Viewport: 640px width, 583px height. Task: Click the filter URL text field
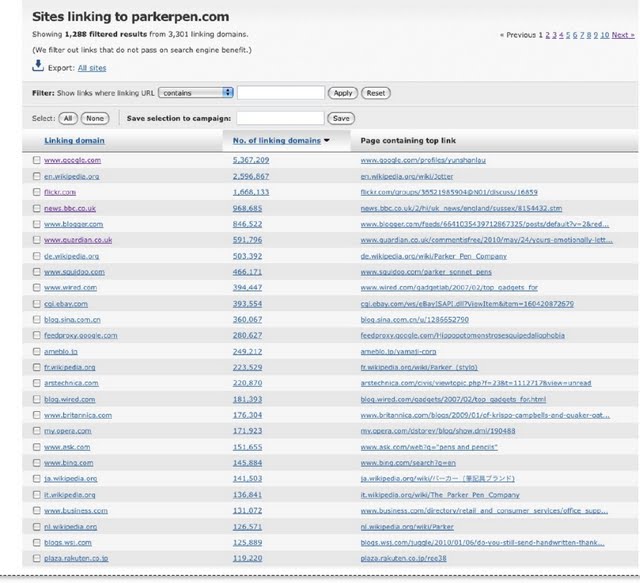coord(281,93)
